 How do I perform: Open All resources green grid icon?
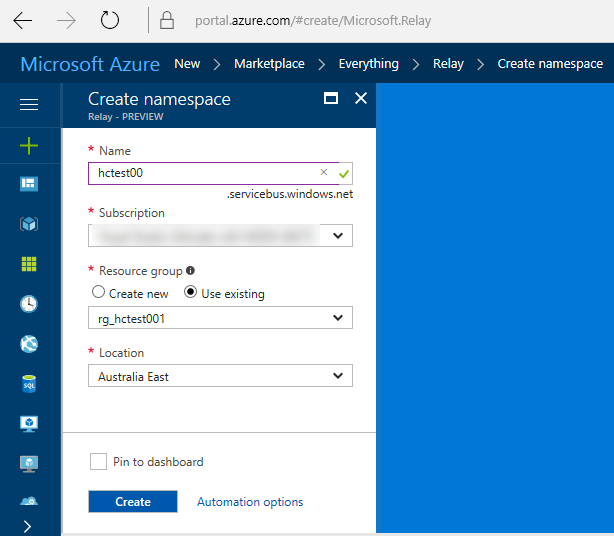29,264
